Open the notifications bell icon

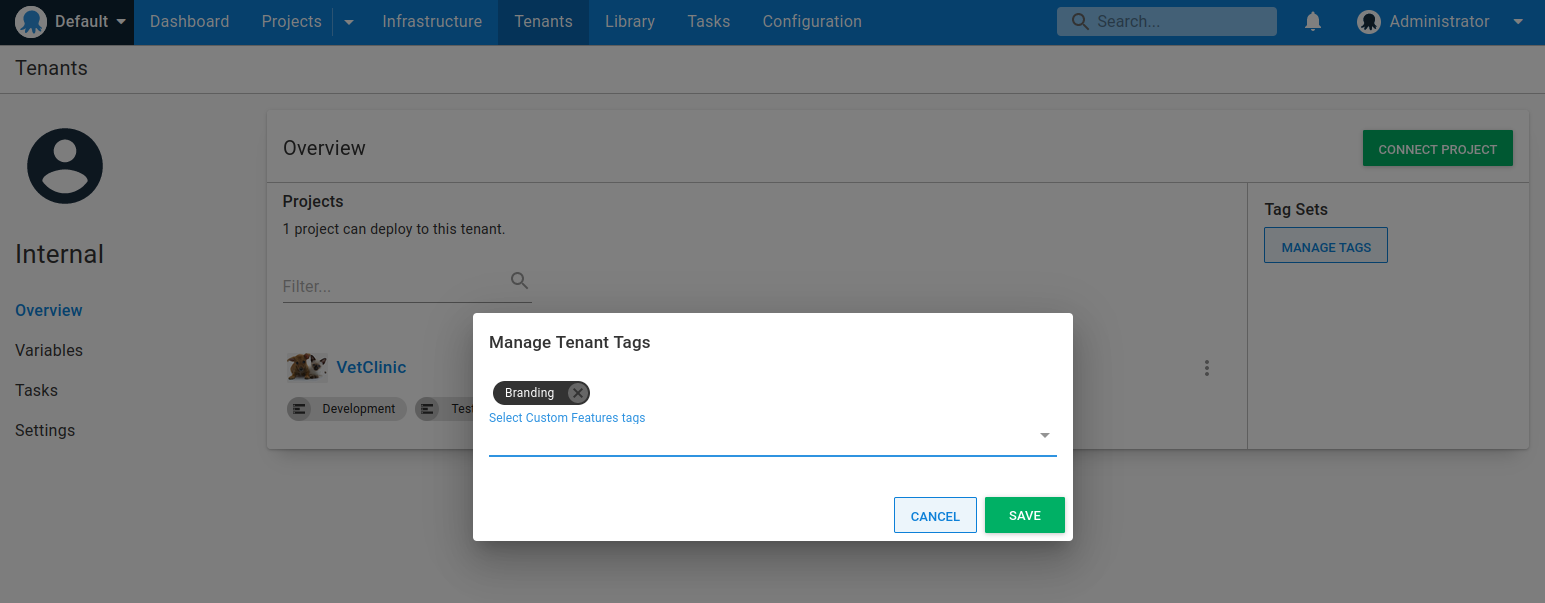(x=1313, y=22)
